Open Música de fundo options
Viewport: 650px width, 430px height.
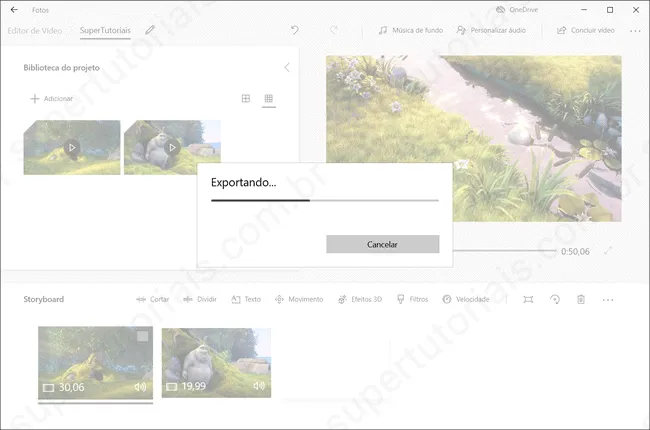coord(411,30)
